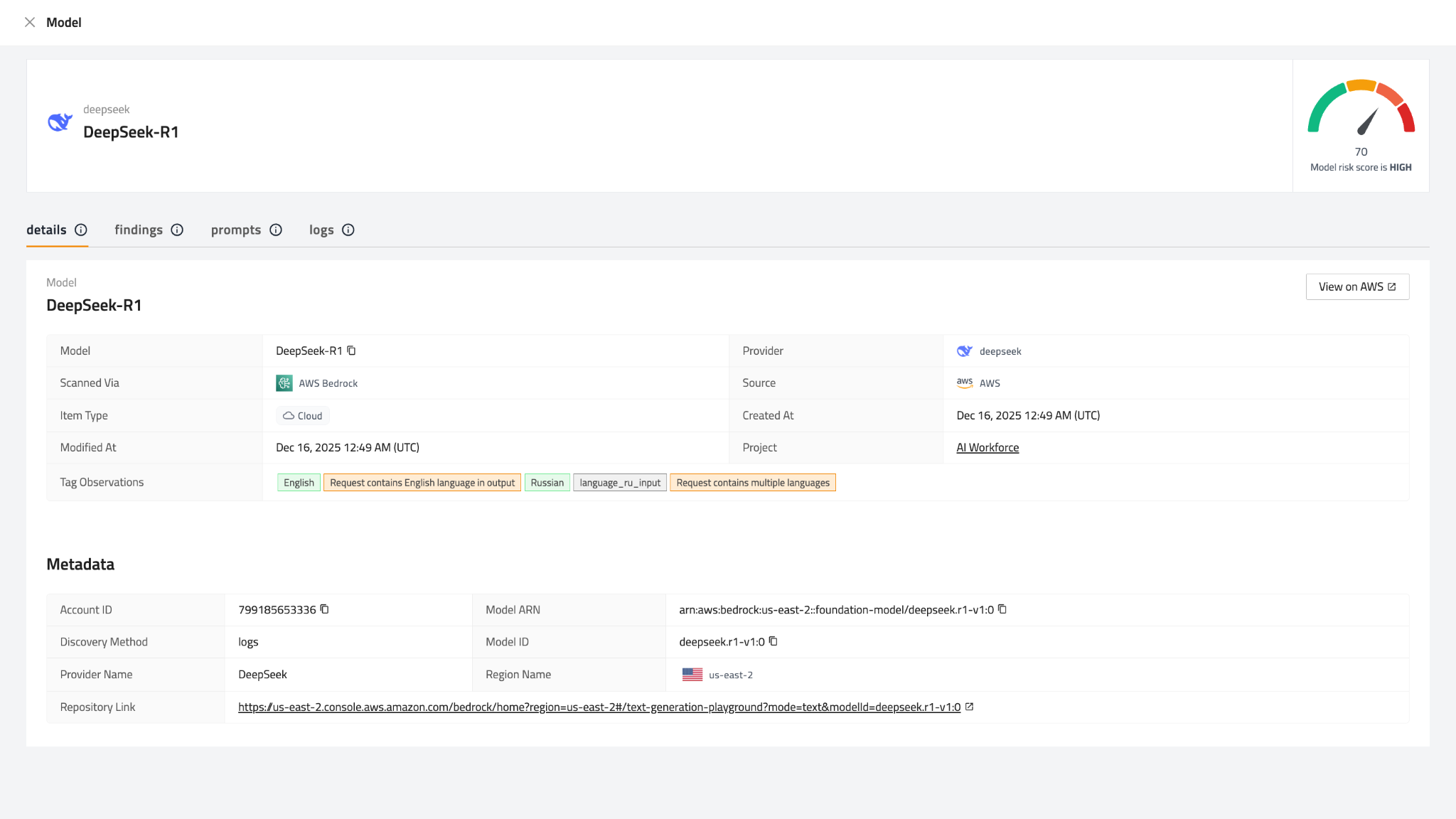The height and width of the screenshot is (819, 1456).
Task: Click the Modified At date value
Action: tap(348, 447)
